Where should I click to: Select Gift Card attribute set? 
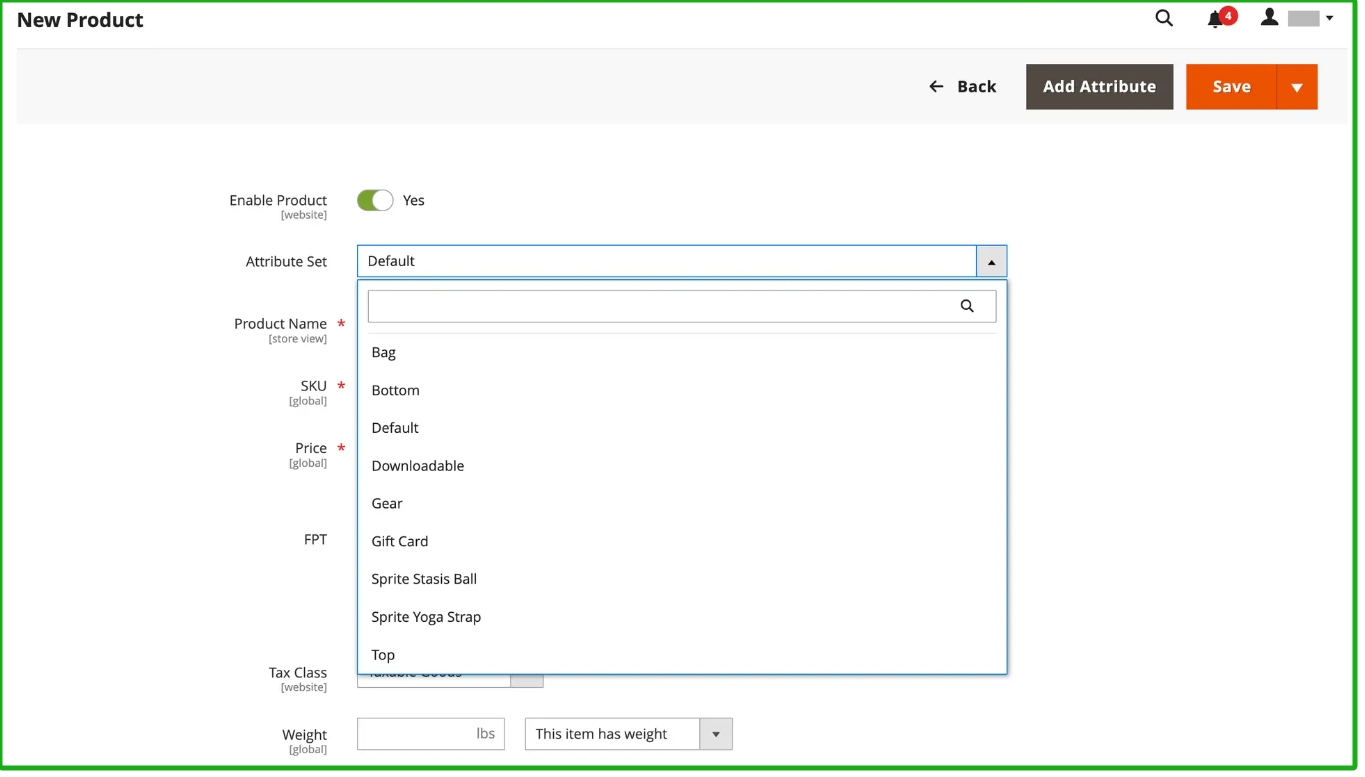pos(399,542)
